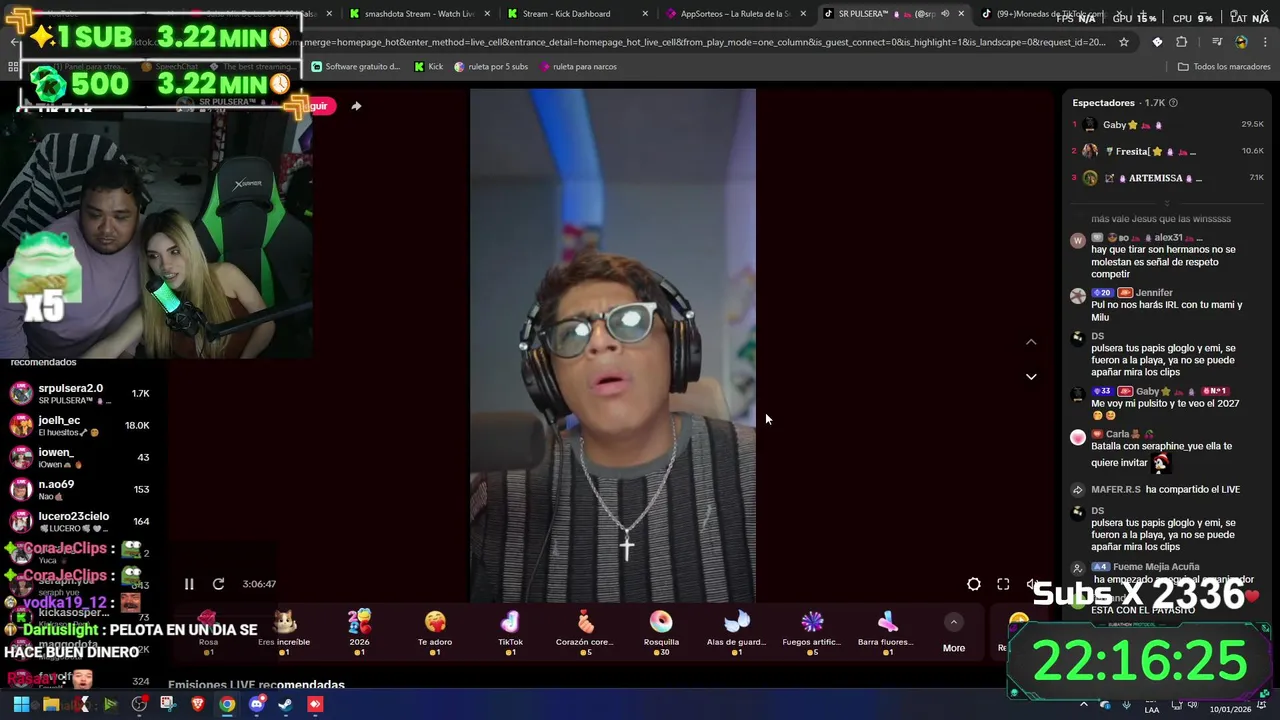Enter fullscreen mode on the player
Viewport: 1280px width, 720px height.
click(x=1003, y=584)
